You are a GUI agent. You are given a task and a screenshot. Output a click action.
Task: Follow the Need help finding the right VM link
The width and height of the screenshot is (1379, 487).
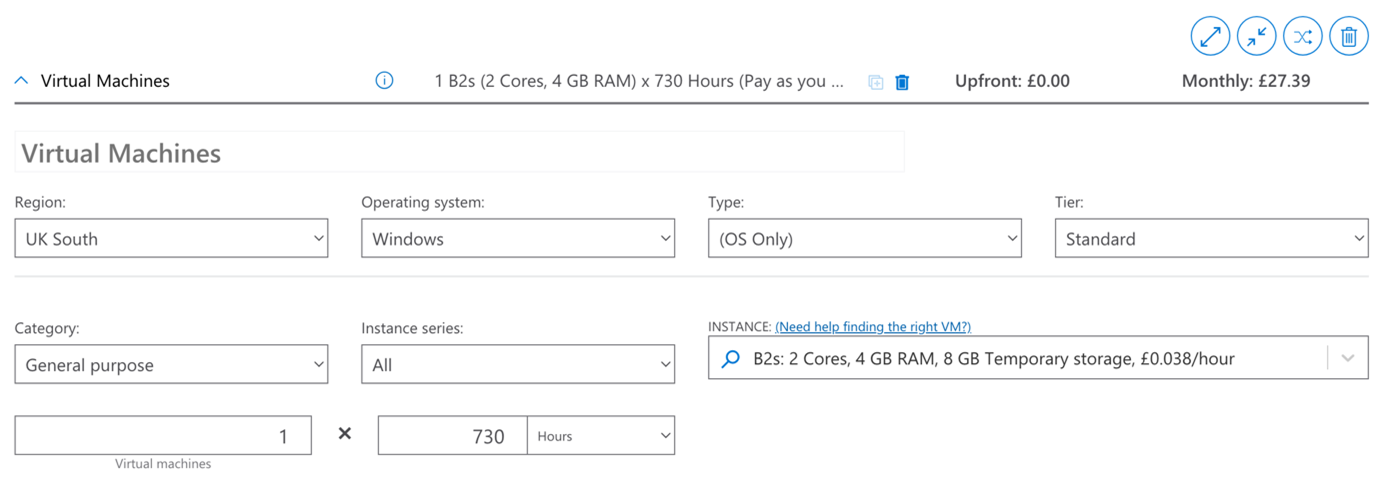[x=873, y=327]
